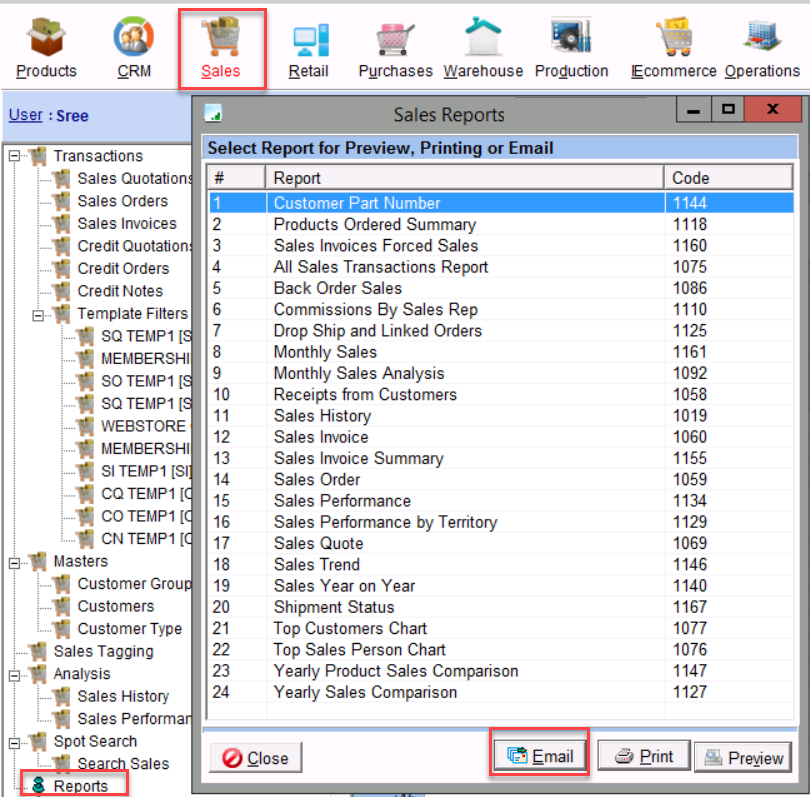Open the Purchases module icon
This screenshot has width=810, height=797.
pyautogui.click(x=395, y=40)
